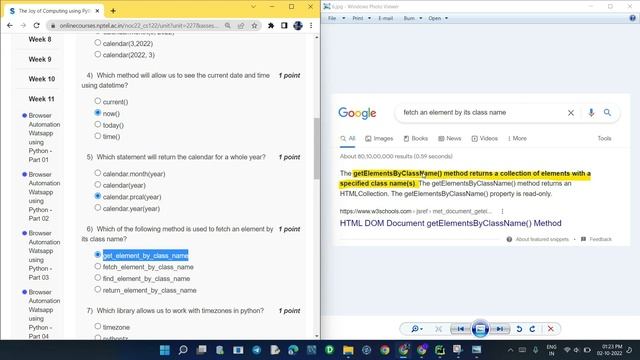Open PyCharm from taskbar
Screen dimensions: 640x360
[440, 350]
